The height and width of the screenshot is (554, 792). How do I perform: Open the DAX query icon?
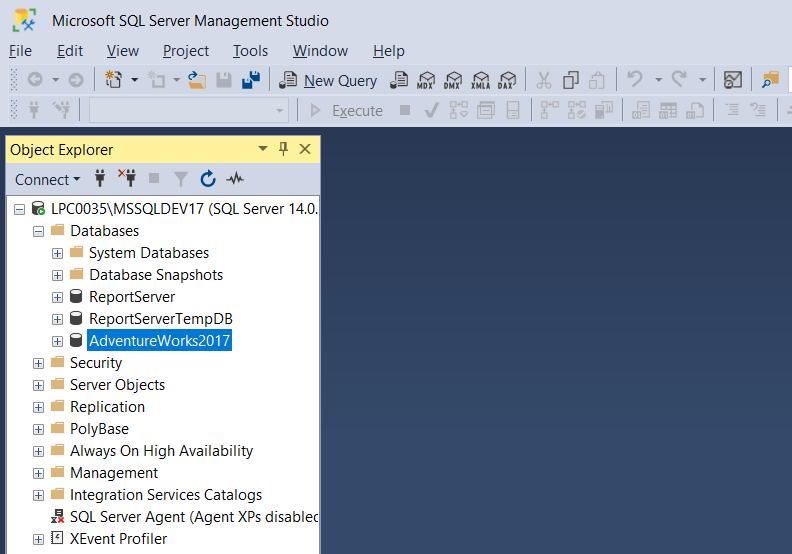508,80
